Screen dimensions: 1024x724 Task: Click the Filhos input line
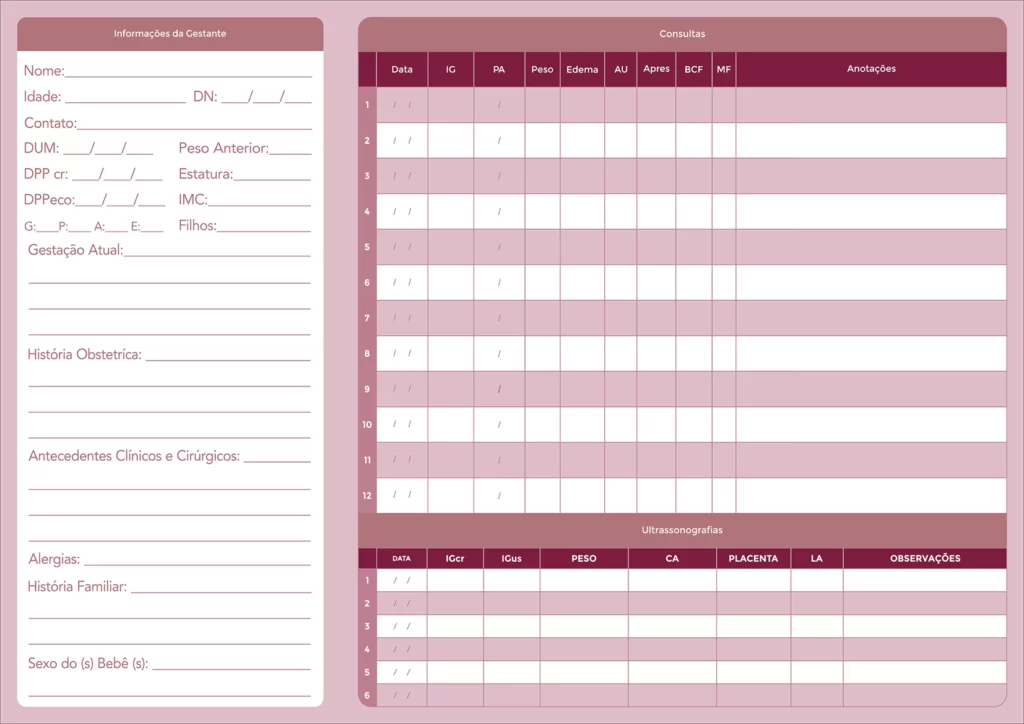[264, 226]
